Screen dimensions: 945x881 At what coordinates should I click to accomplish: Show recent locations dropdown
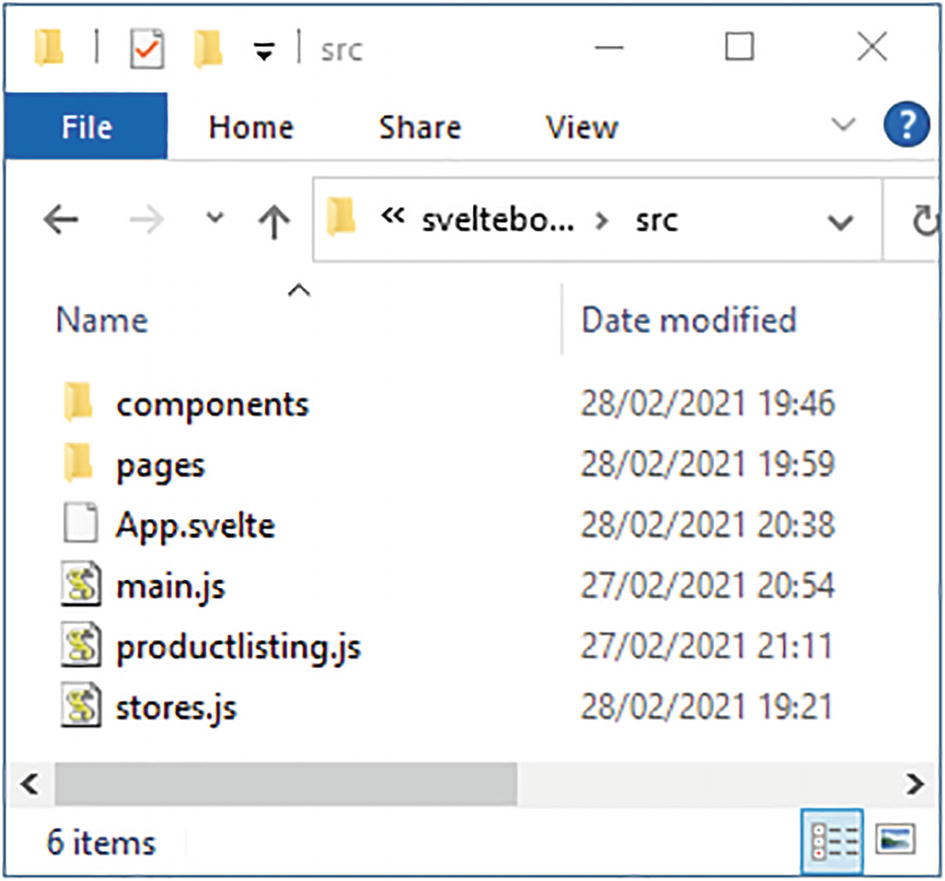pos(214,219)
